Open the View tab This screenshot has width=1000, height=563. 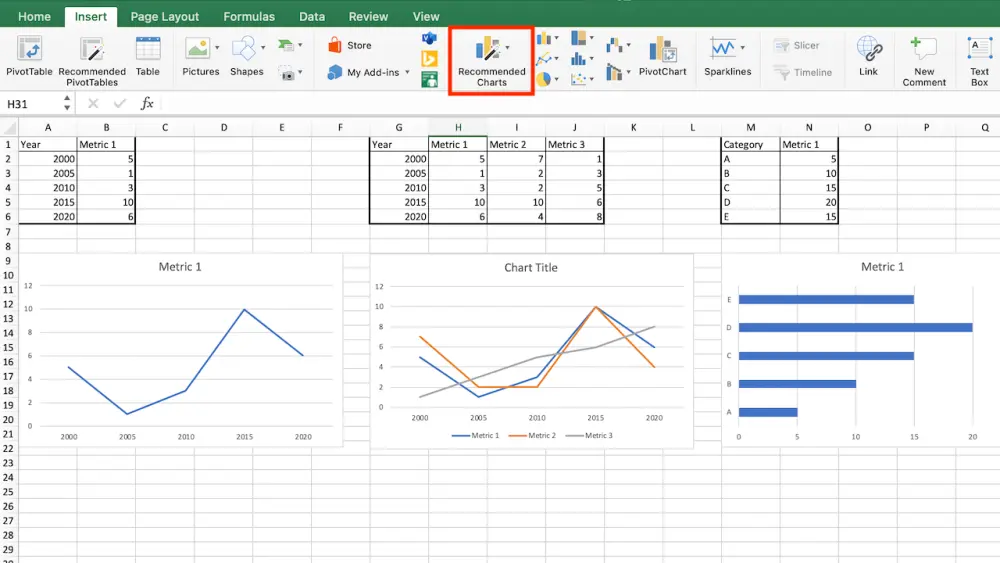425,17
